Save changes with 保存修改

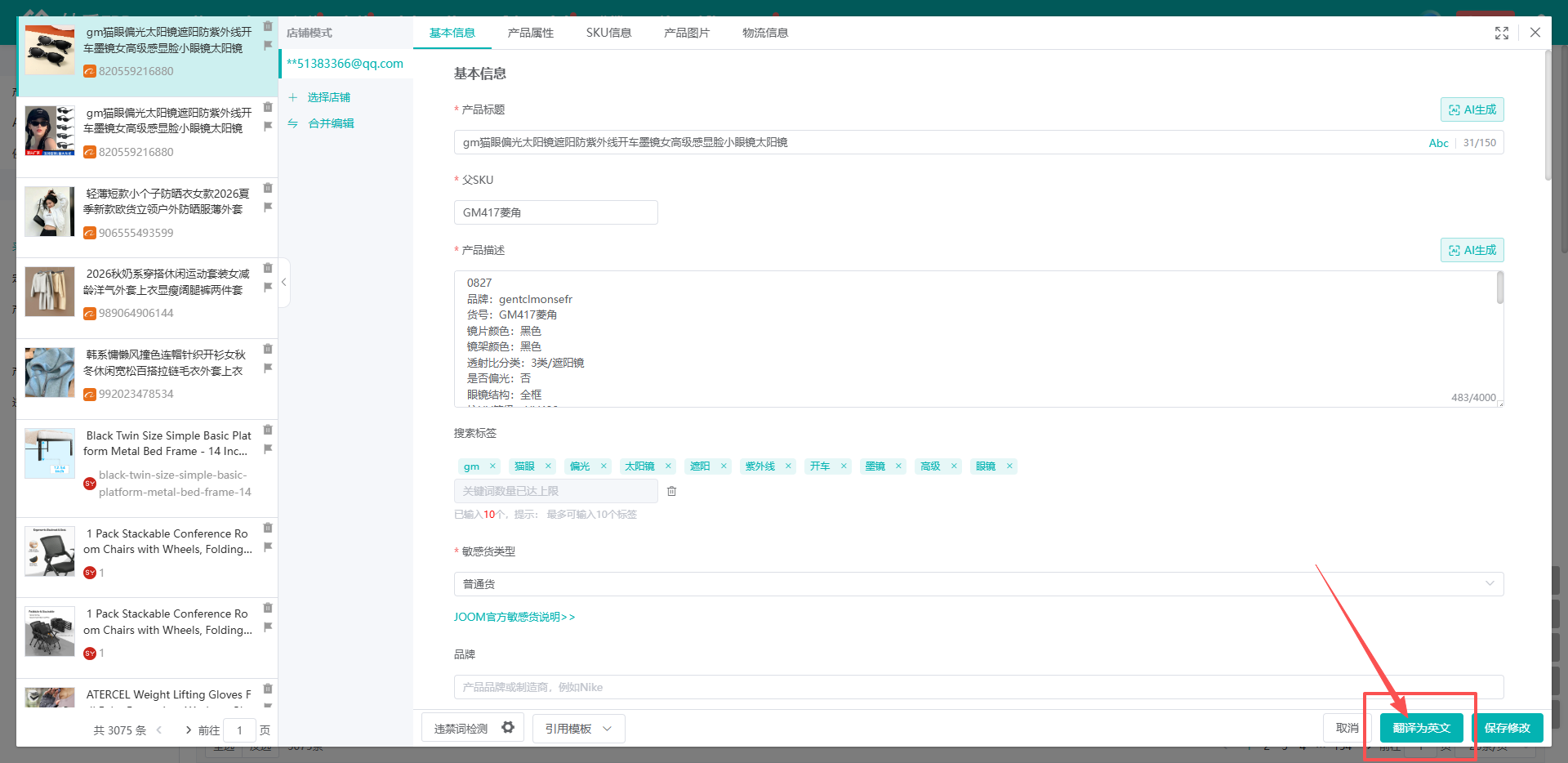coord(1507,728)
